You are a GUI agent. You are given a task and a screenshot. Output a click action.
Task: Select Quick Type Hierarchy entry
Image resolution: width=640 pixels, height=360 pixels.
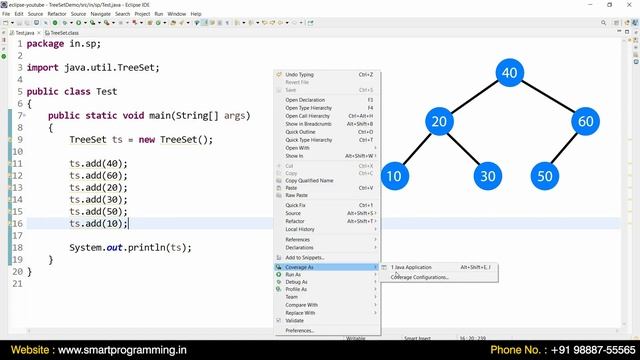pos(327,140)
